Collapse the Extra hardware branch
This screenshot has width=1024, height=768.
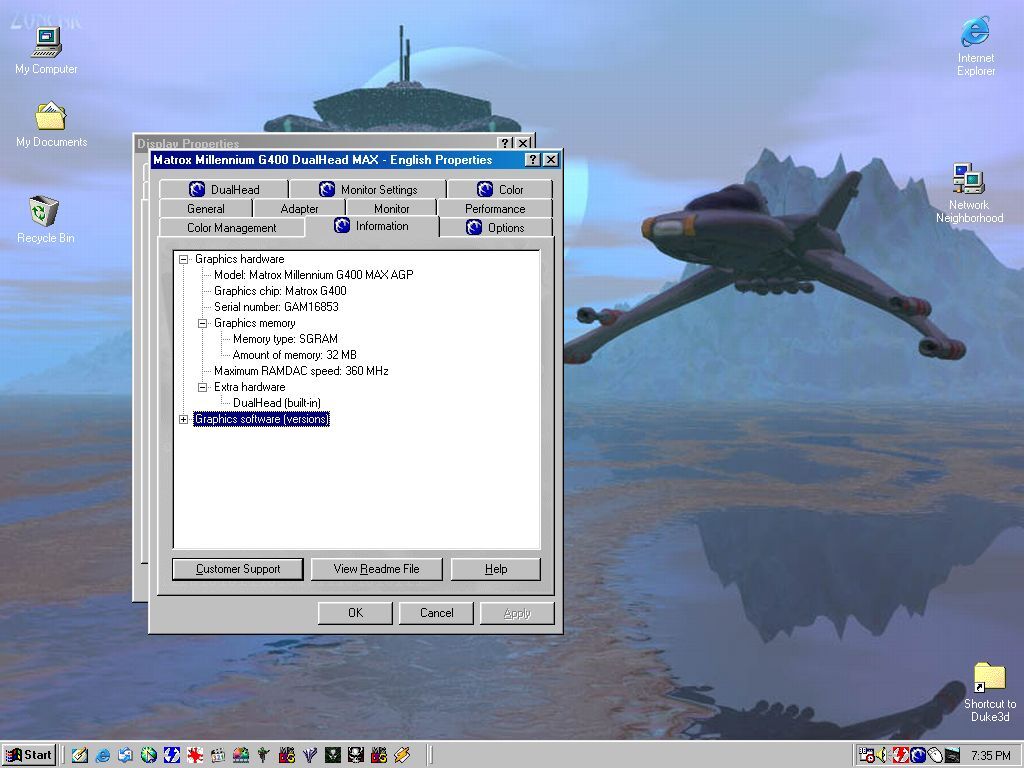pos(202,387)
